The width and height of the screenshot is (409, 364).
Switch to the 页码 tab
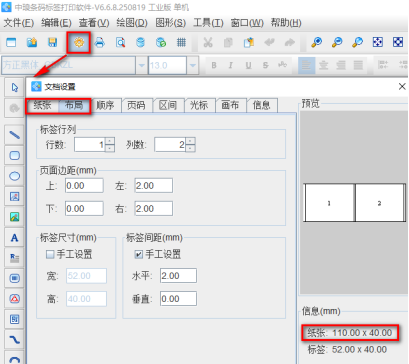136,106
